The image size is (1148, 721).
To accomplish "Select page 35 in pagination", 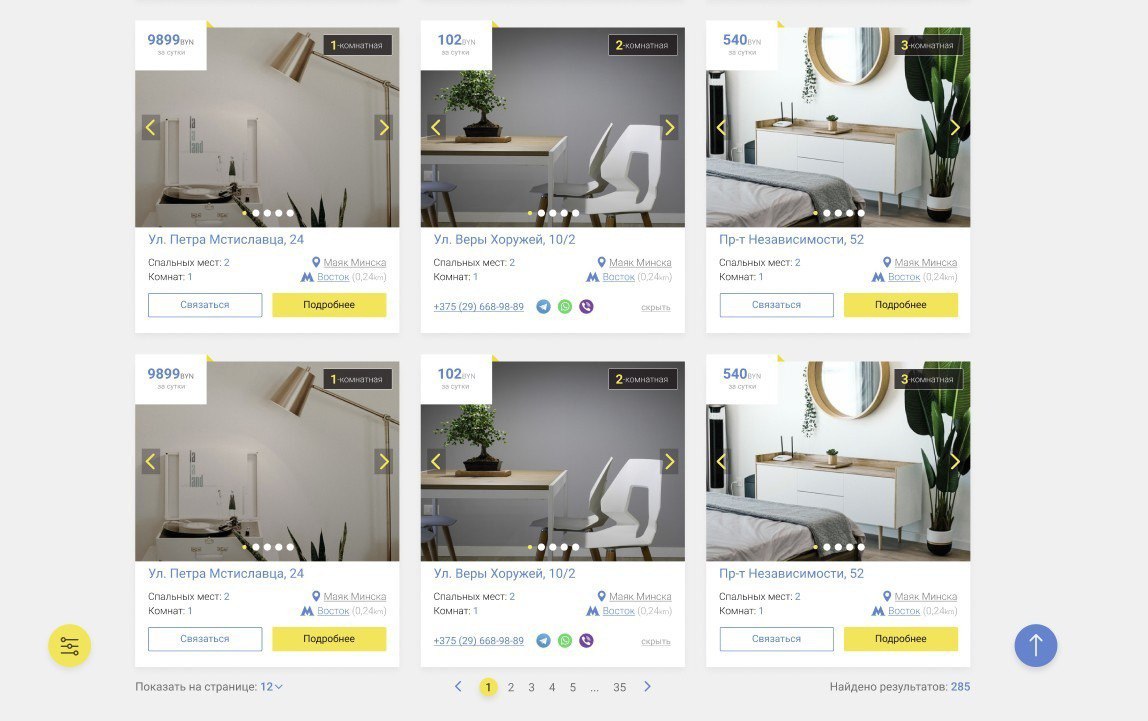I will coord(619,687).
